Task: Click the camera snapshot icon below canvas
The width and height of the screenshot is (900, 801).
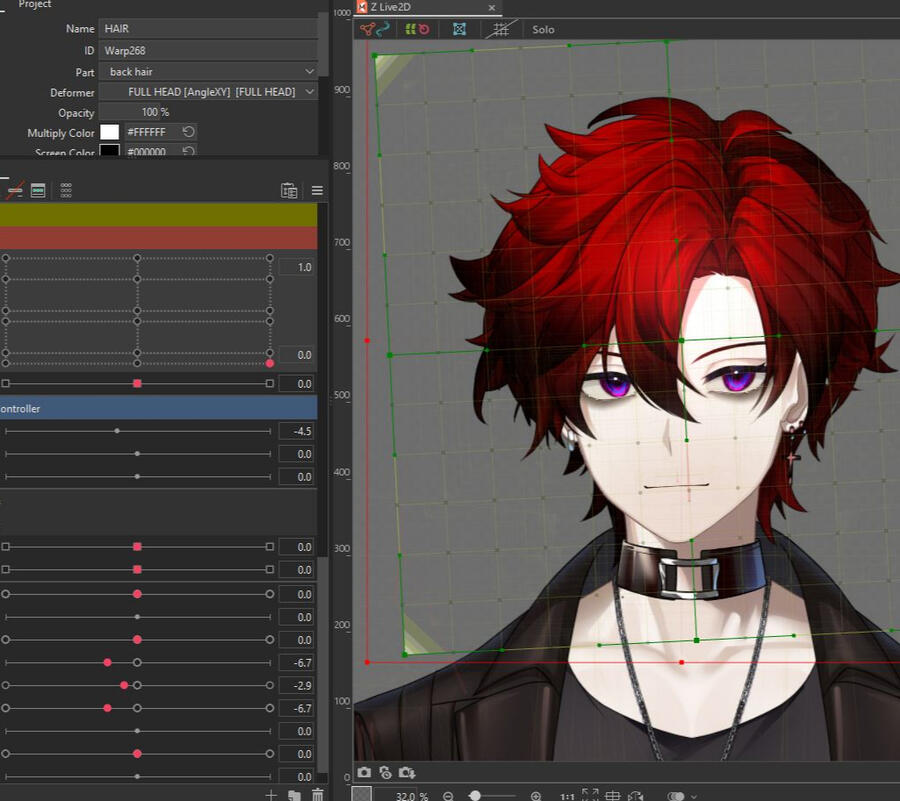Action: pyautogui.click(x=364, y=773)
